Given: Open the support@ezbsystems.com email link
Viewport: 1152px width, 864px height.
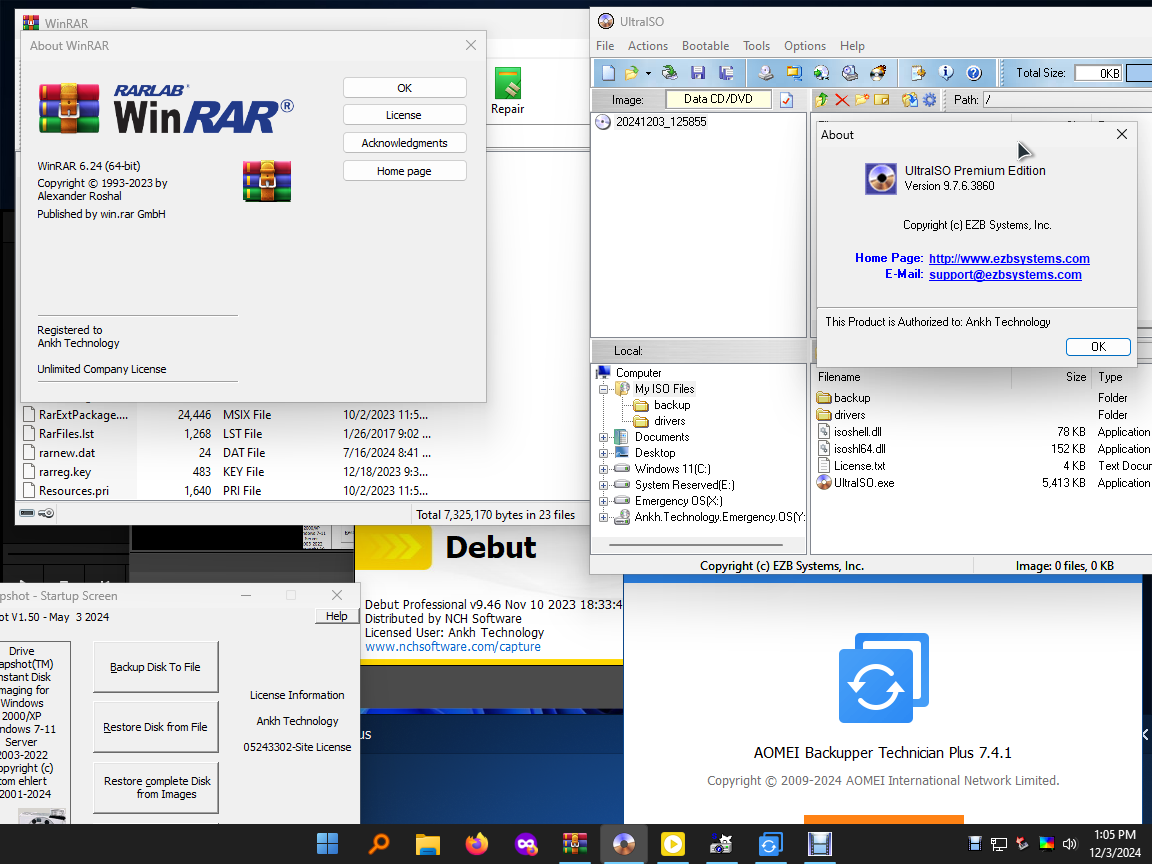Looking at the screenshot, I should [1004, 274].
